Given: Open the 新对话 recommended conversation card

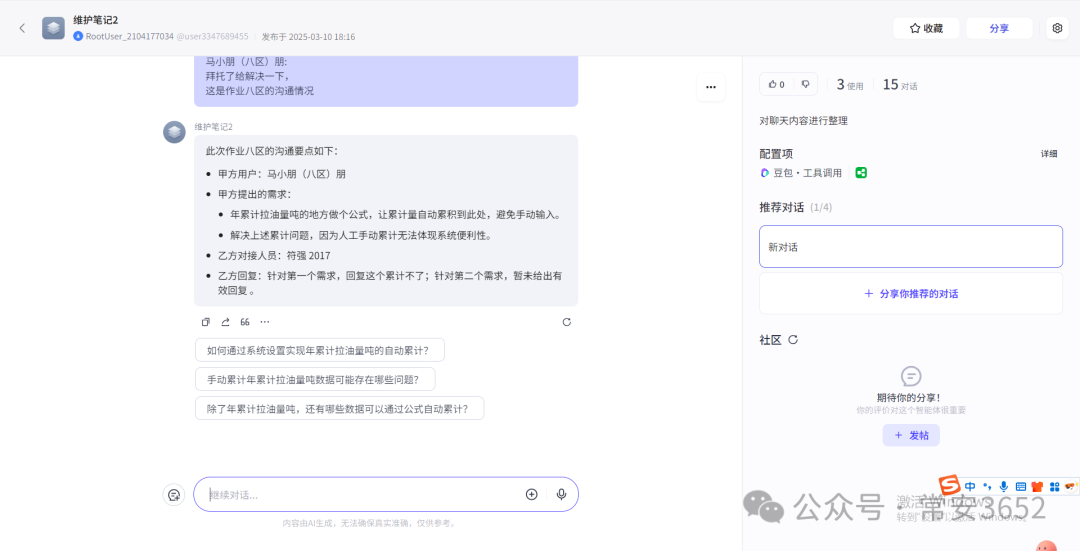Looking at the screenshot, I should [911, 247].
